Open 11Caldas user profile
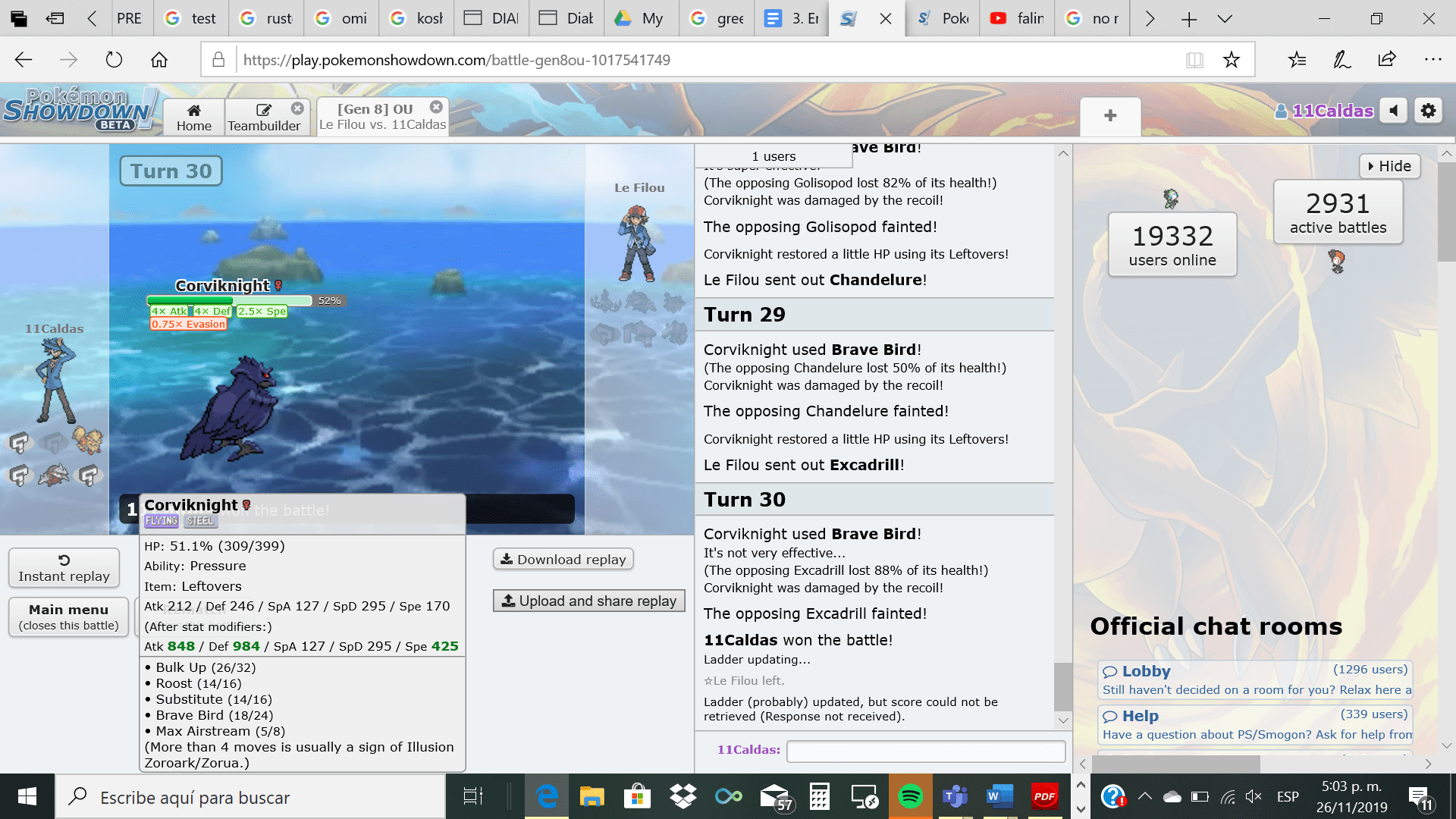Viewport: 1456px width, 819px height. (1324, 111)
